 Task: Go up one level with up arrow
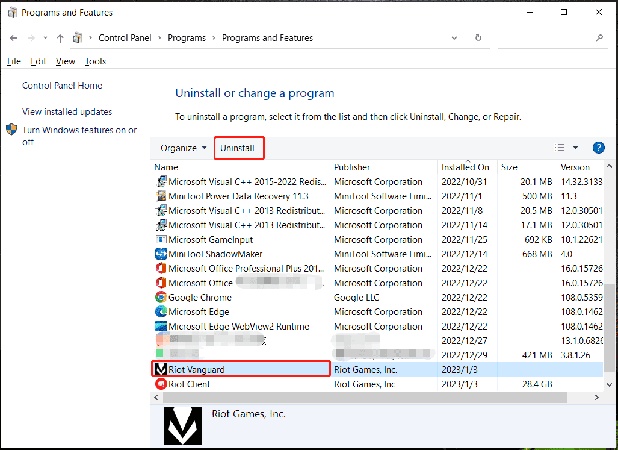(x=61, y=37)
